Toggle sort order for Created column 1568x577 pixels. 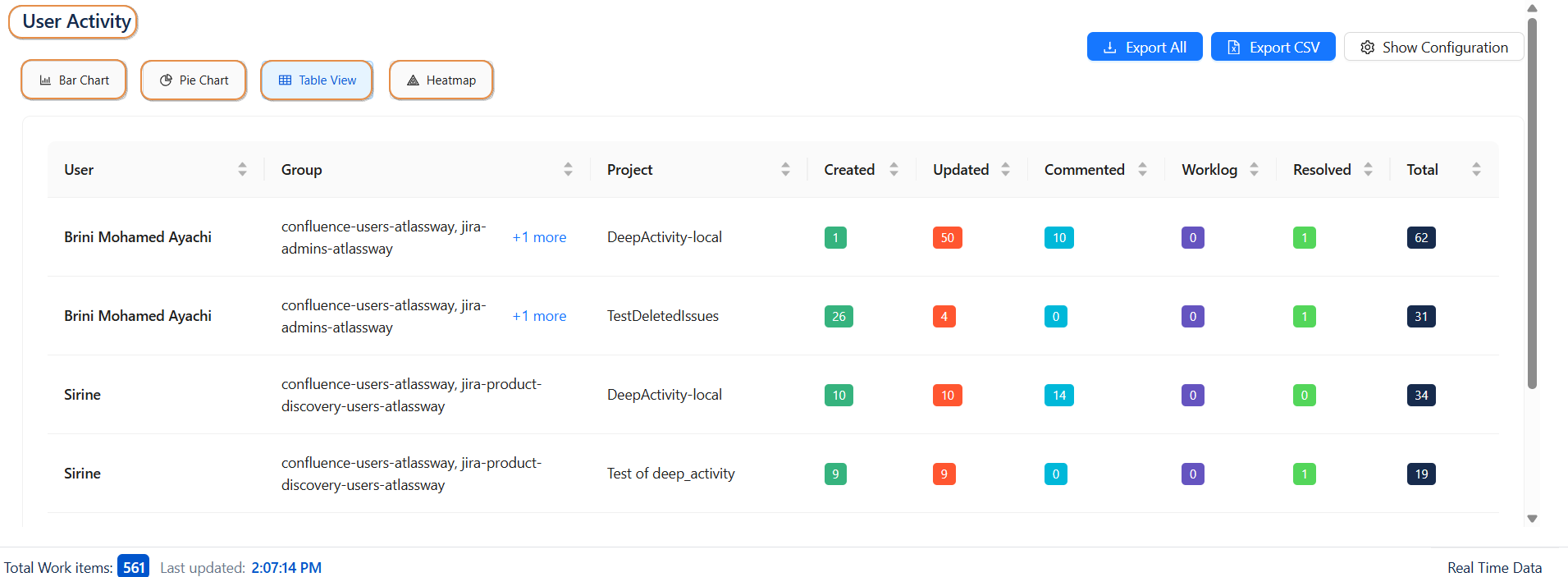[x=894, y=170]
